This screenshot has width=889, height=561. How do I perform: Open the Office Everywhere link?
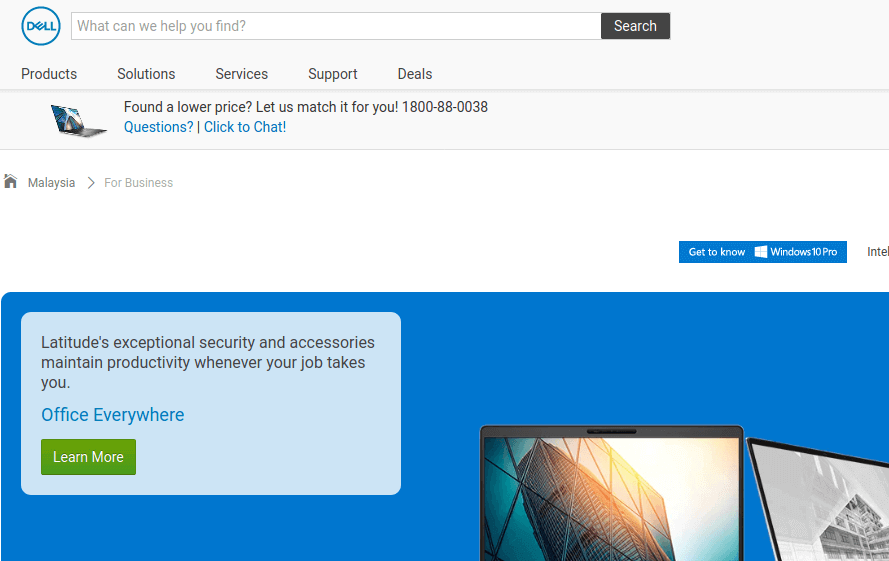click(x=113, y=415)
